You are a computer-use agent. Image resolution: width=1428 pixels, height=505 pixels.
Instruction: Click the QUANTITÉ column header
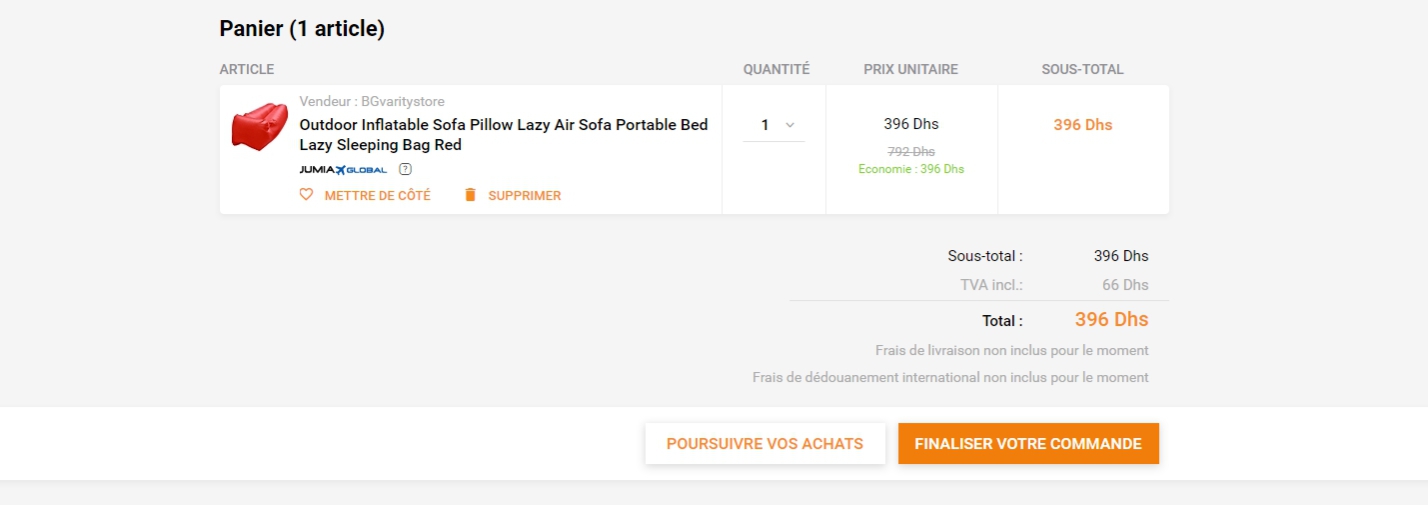(x=776, y=69)
